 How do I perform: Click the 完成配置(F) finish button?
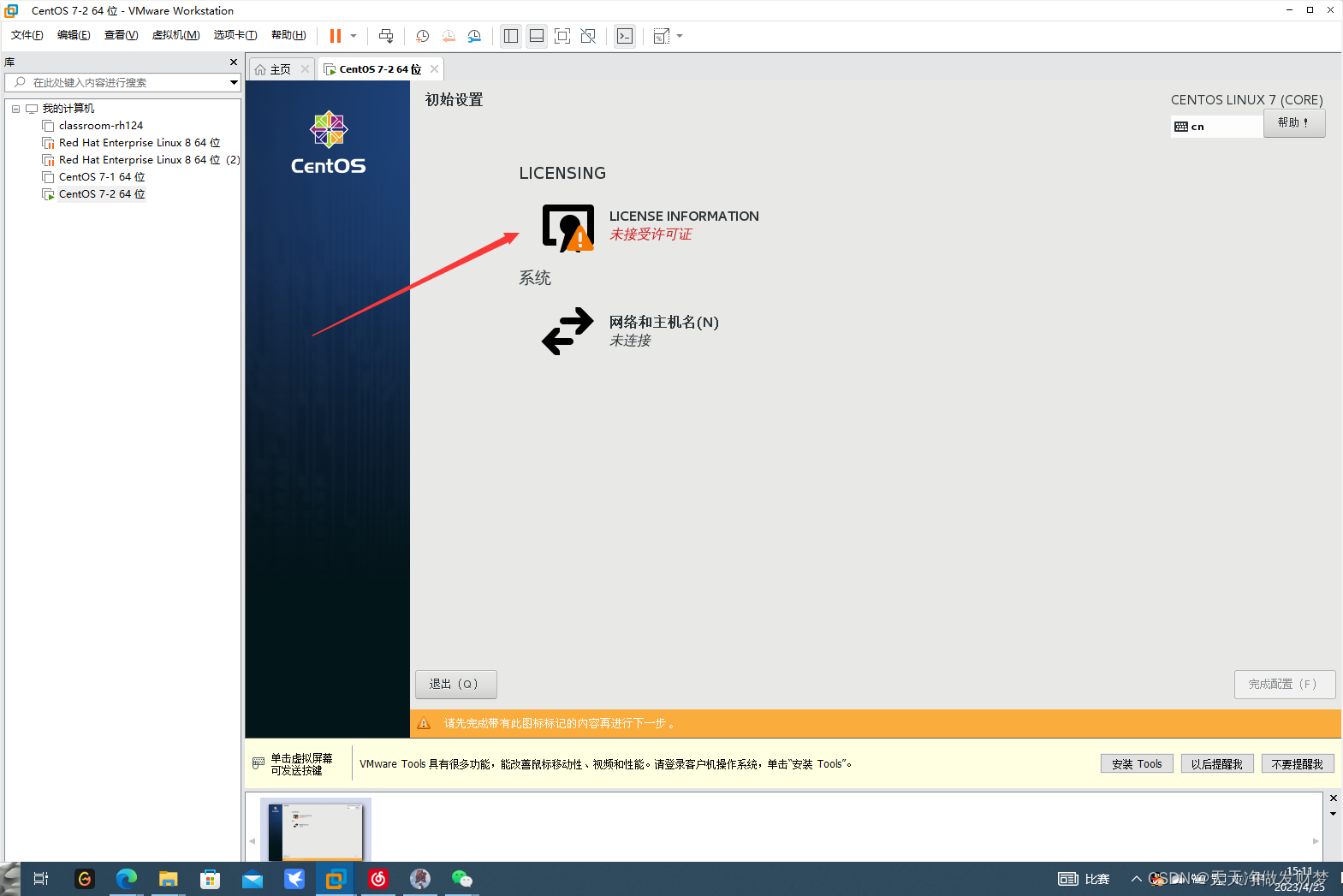[x=1285, y=685]
